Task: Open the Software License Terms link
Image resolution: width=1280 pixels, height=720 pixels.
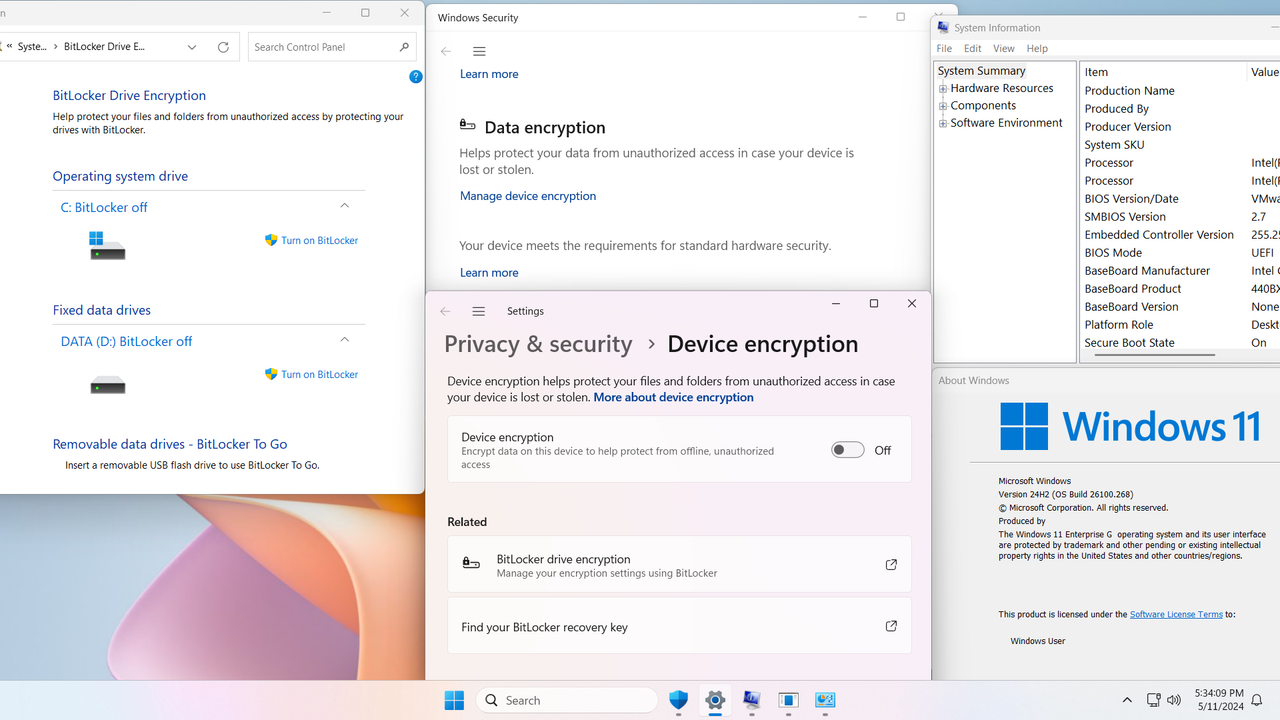Action: point(1176,614)
